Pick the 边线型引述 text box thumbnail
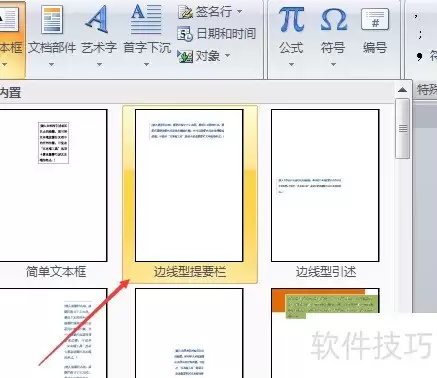Viewport: 437px width, 378px height. 325,185
